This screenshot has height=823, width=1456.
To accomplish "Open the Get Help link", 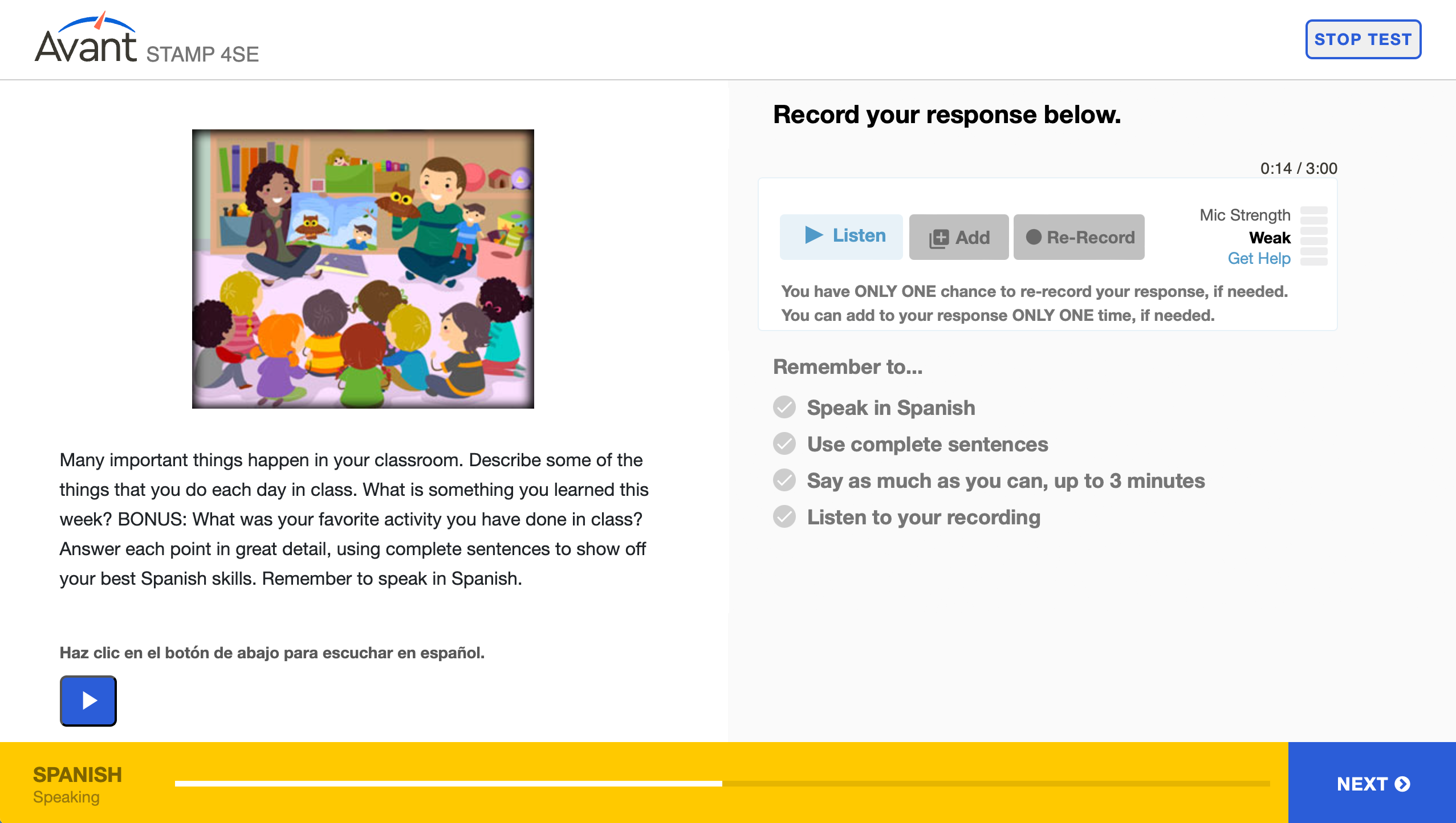I will (1259, 258).
